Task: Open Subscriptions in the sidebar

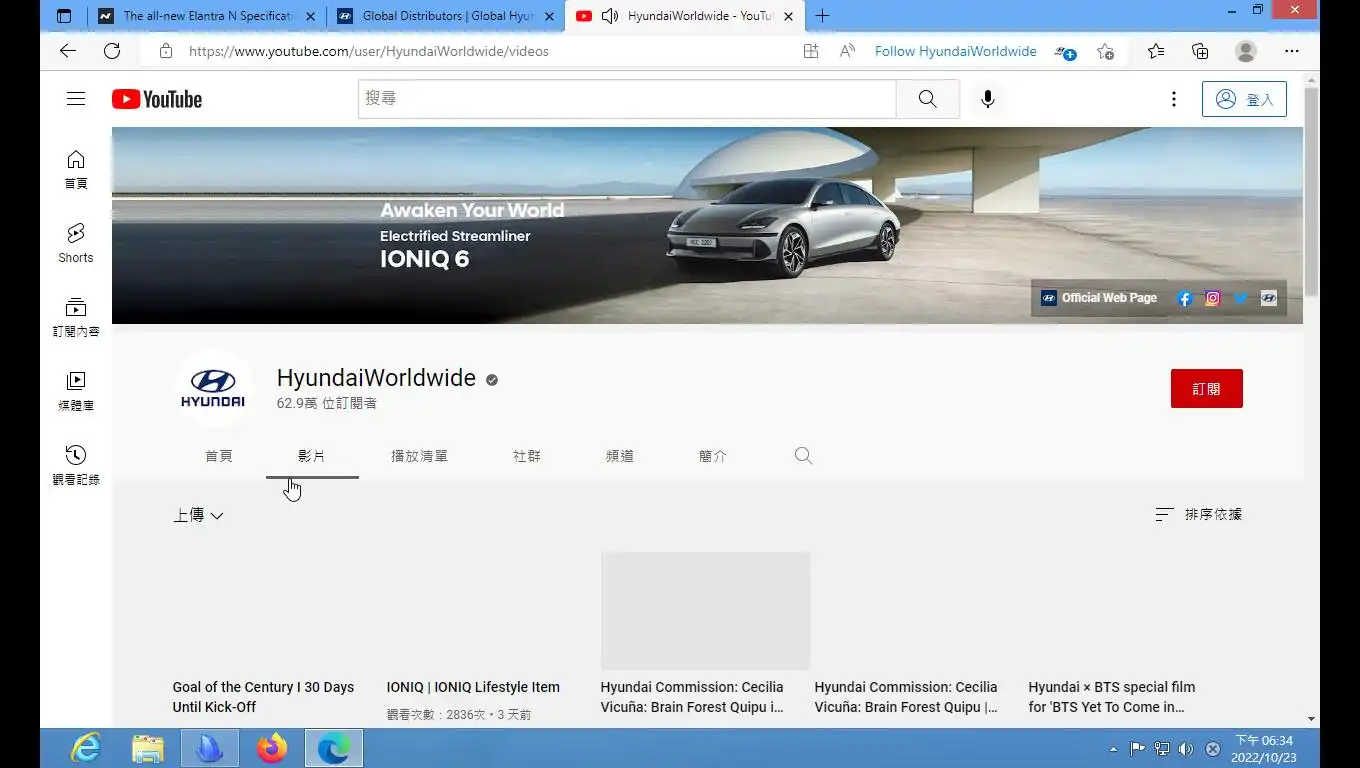Action: (x=76, y=318)
